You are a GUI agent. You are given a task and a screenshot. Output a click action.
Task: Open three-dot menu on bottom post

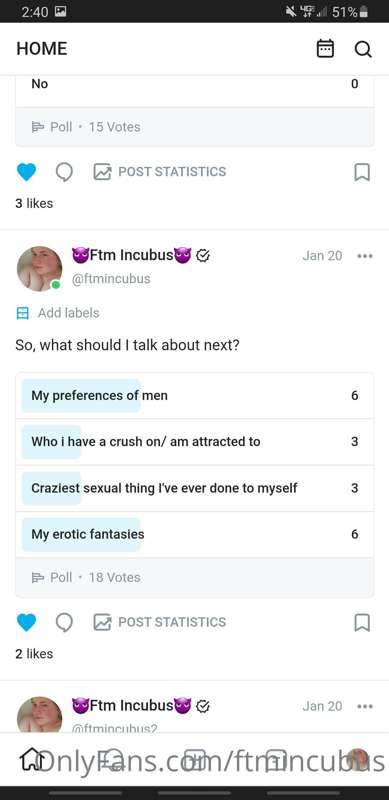click(x=365, y=706)
